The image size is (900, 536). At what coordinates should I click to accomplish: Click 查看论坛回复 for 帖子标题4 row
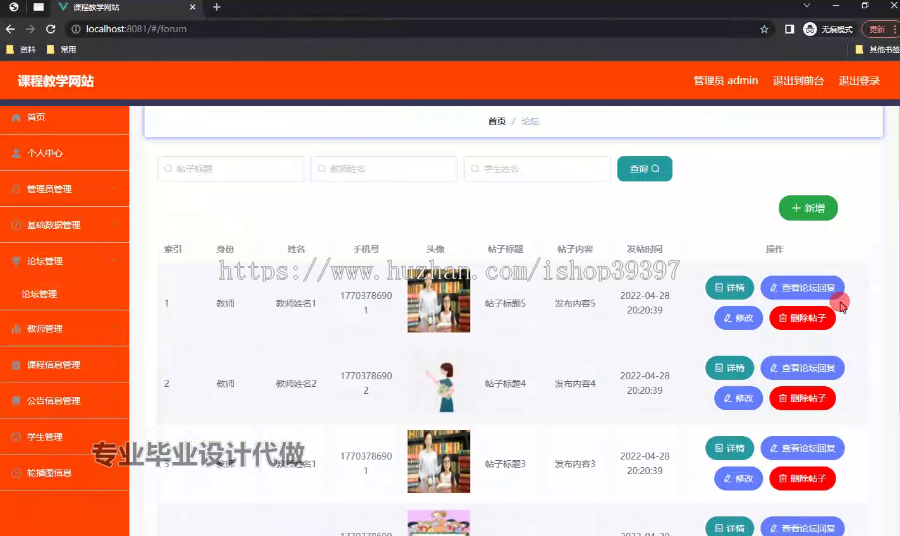802,368
